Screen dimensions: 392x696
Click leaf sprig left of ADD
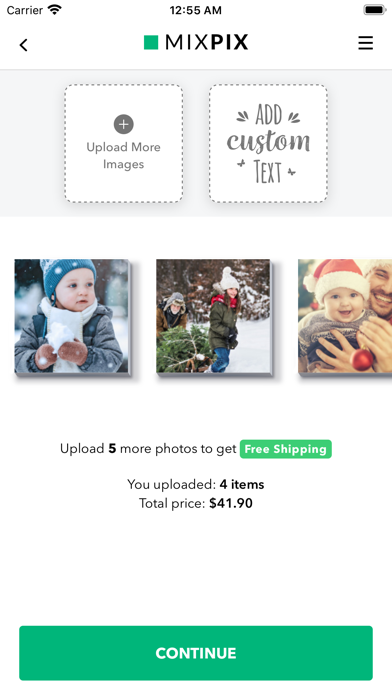tap(242, 117)
